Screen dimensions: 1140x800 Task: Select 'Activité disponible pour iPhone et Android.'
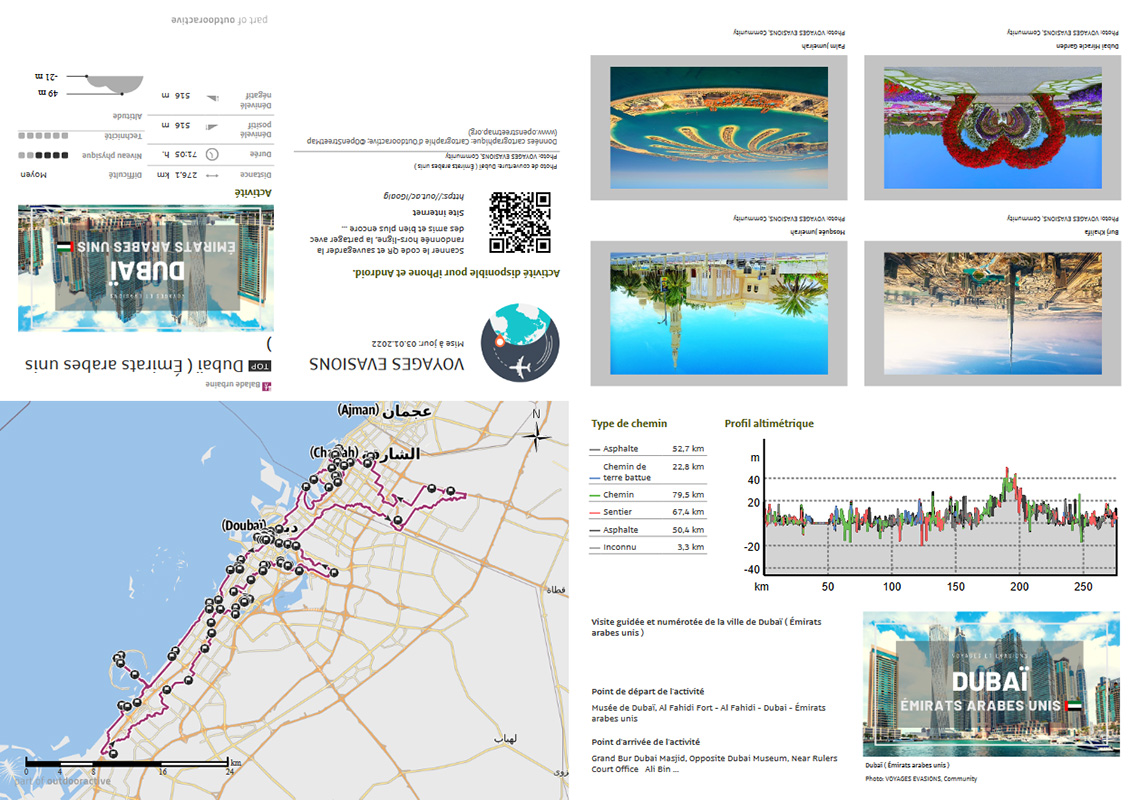(x=457, y=273)
